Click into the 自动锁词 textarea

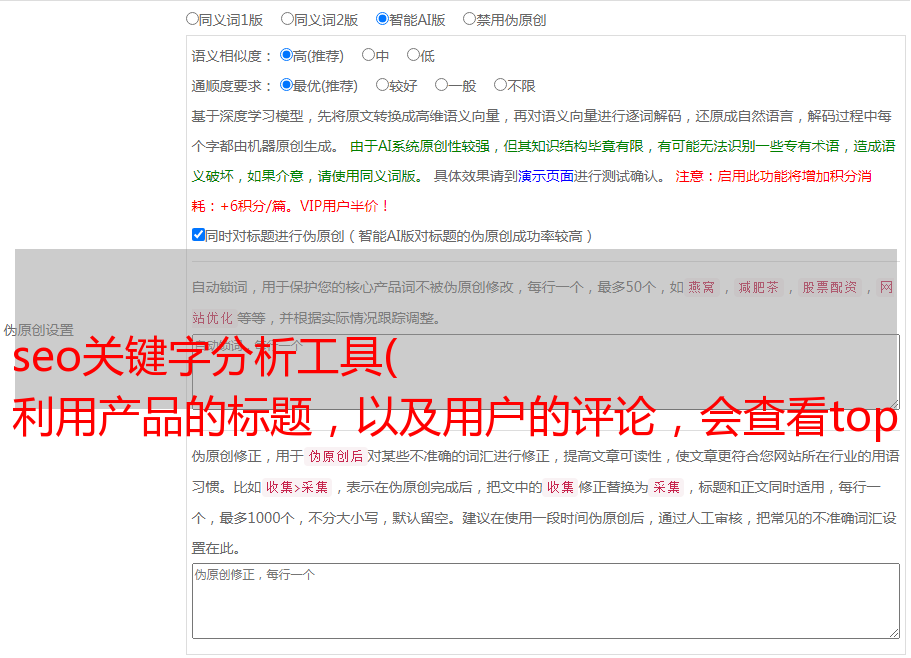(x=546, y=372)
